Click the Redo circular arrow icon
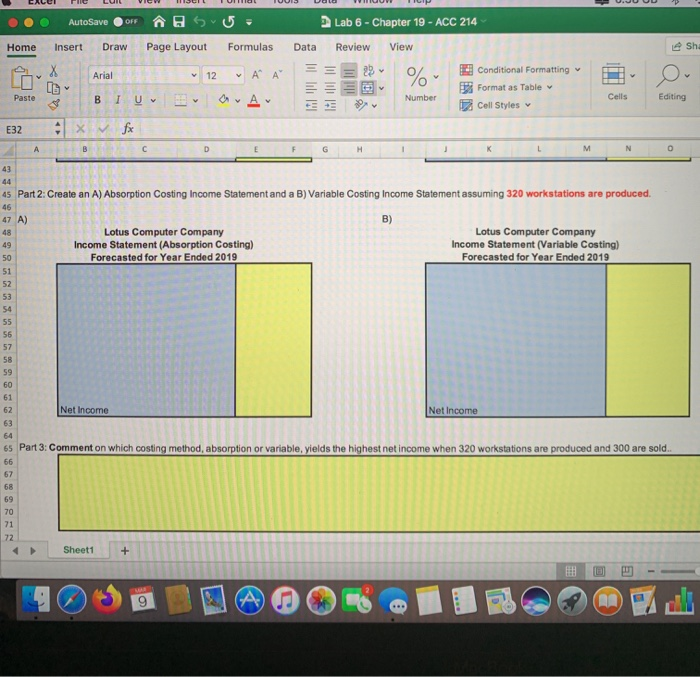 [229, 21]
